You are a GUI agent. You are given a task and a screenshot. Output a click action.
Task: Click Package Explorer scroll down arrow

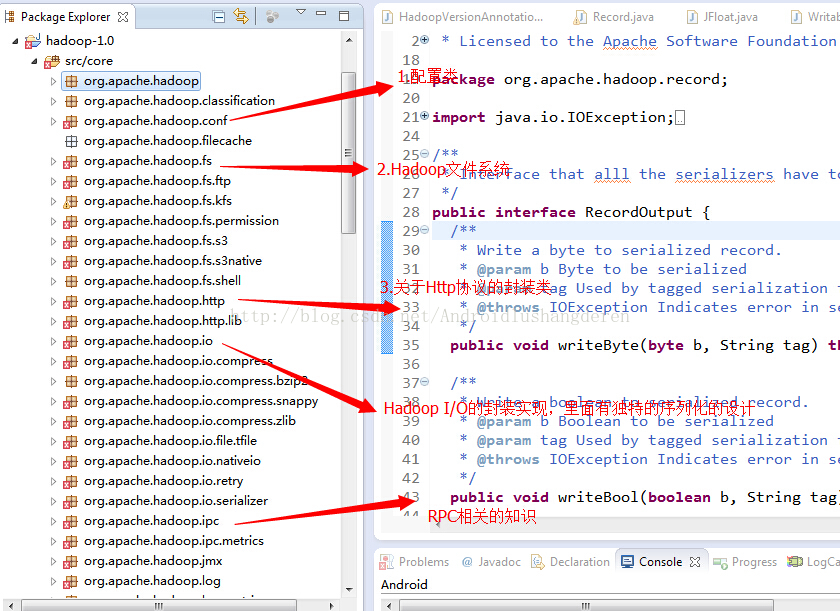tap(349, 590)
